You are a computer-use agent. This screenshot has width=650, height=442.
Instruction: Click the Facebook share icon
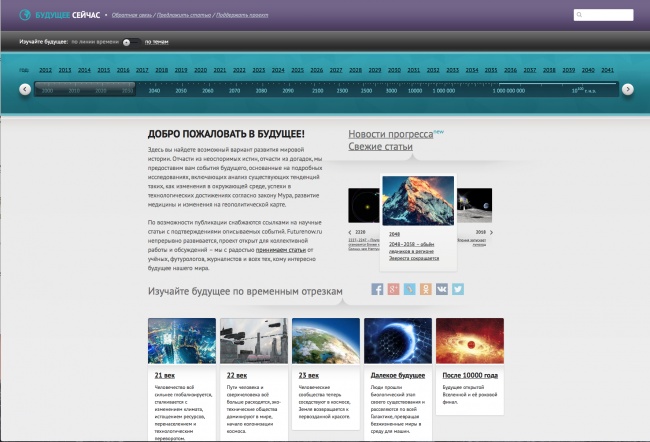(x=378, y=289)
